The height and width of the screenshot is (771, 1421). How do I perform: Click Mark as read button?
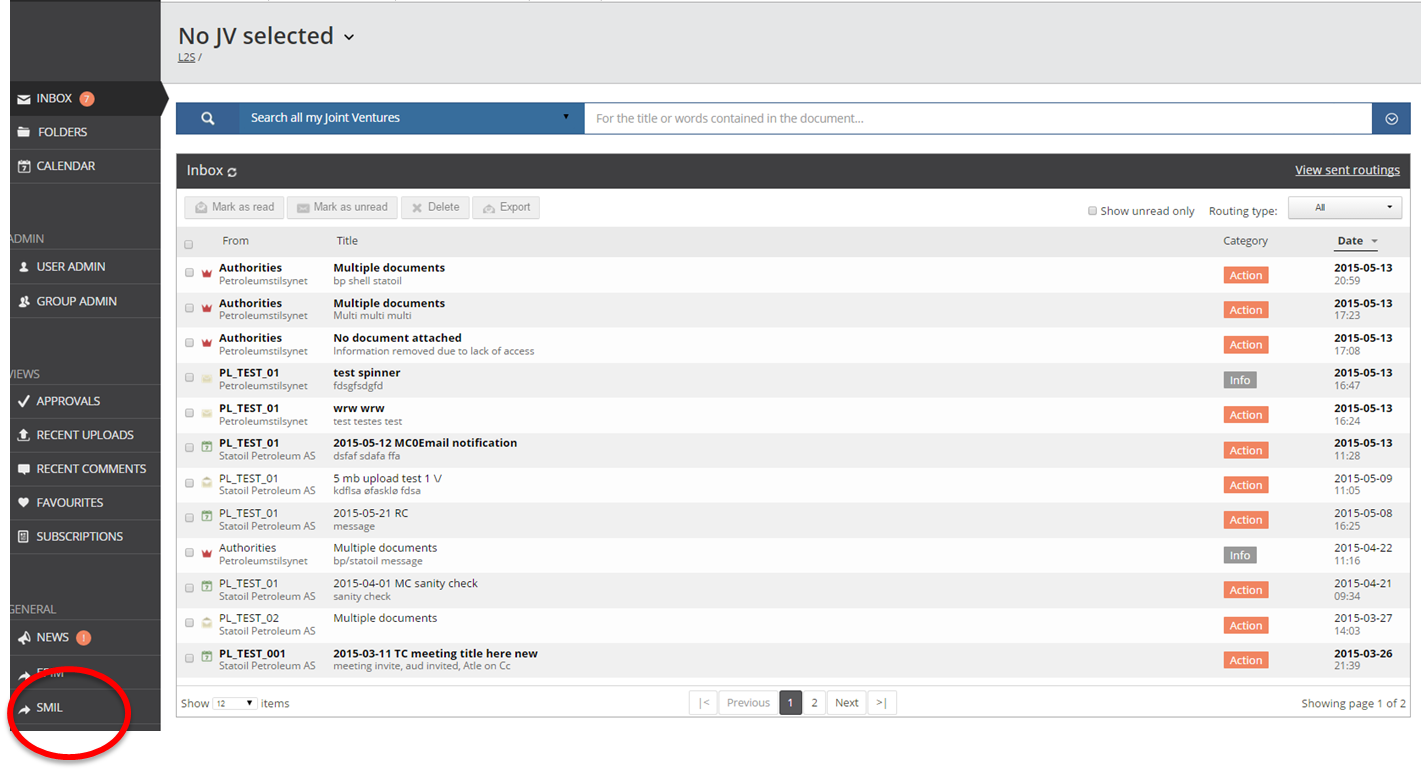point(234,207)
